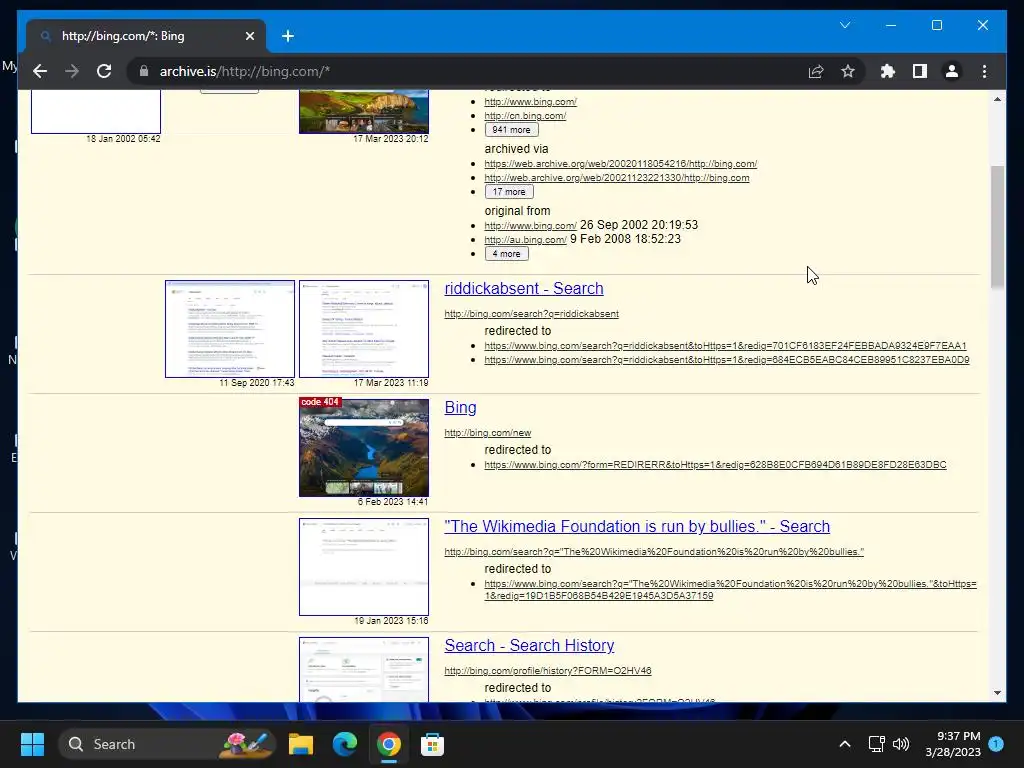Click the Wikimedia search query URL
The image size is (1024, 768).
tap(654, 552)
